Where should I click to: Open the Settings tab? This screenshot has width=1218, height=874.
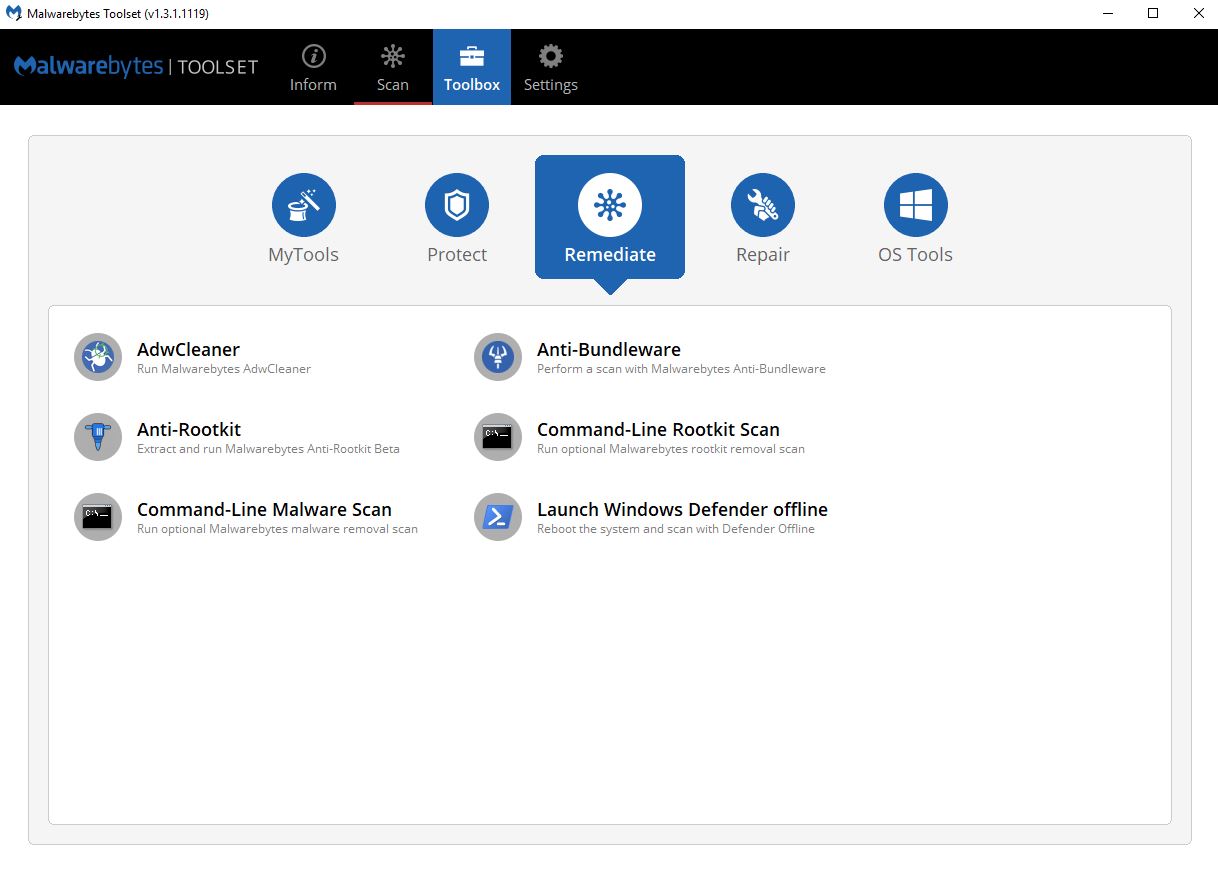[551, 67]
